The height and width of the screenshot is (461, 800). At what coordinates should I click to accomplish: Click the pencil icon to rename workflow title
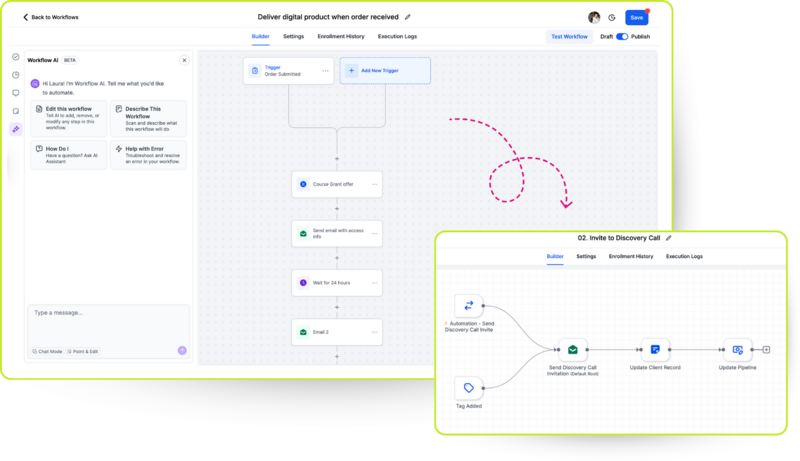(407, 17)
